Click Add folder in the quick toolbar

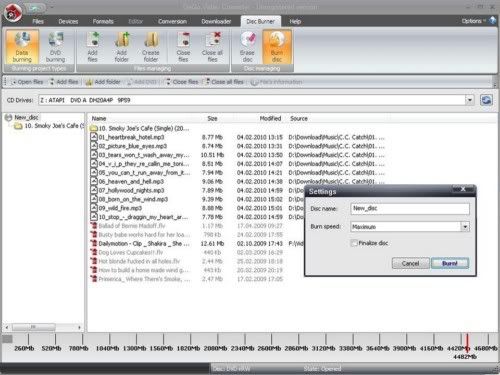(103, 82)
